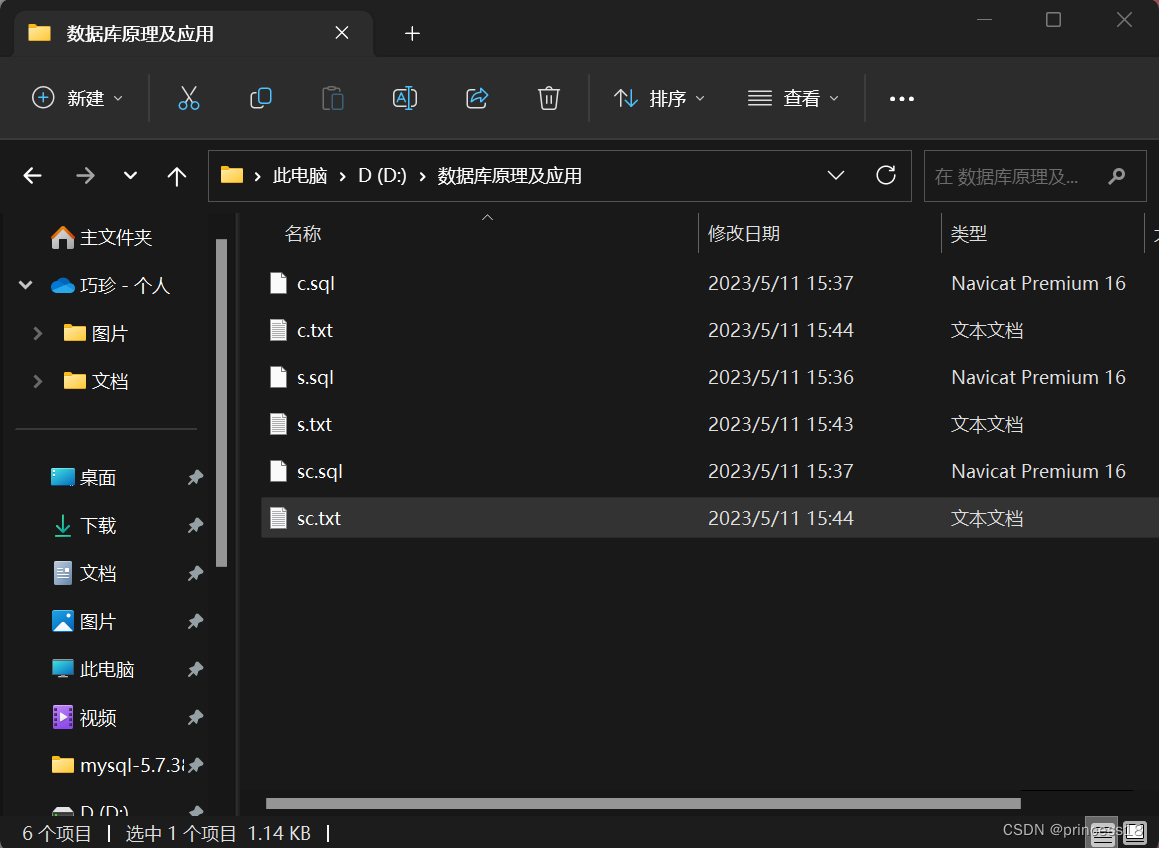Copy sc.txt with the copy icon
This screenshot has width=1159, height=848.
point(260,98)
